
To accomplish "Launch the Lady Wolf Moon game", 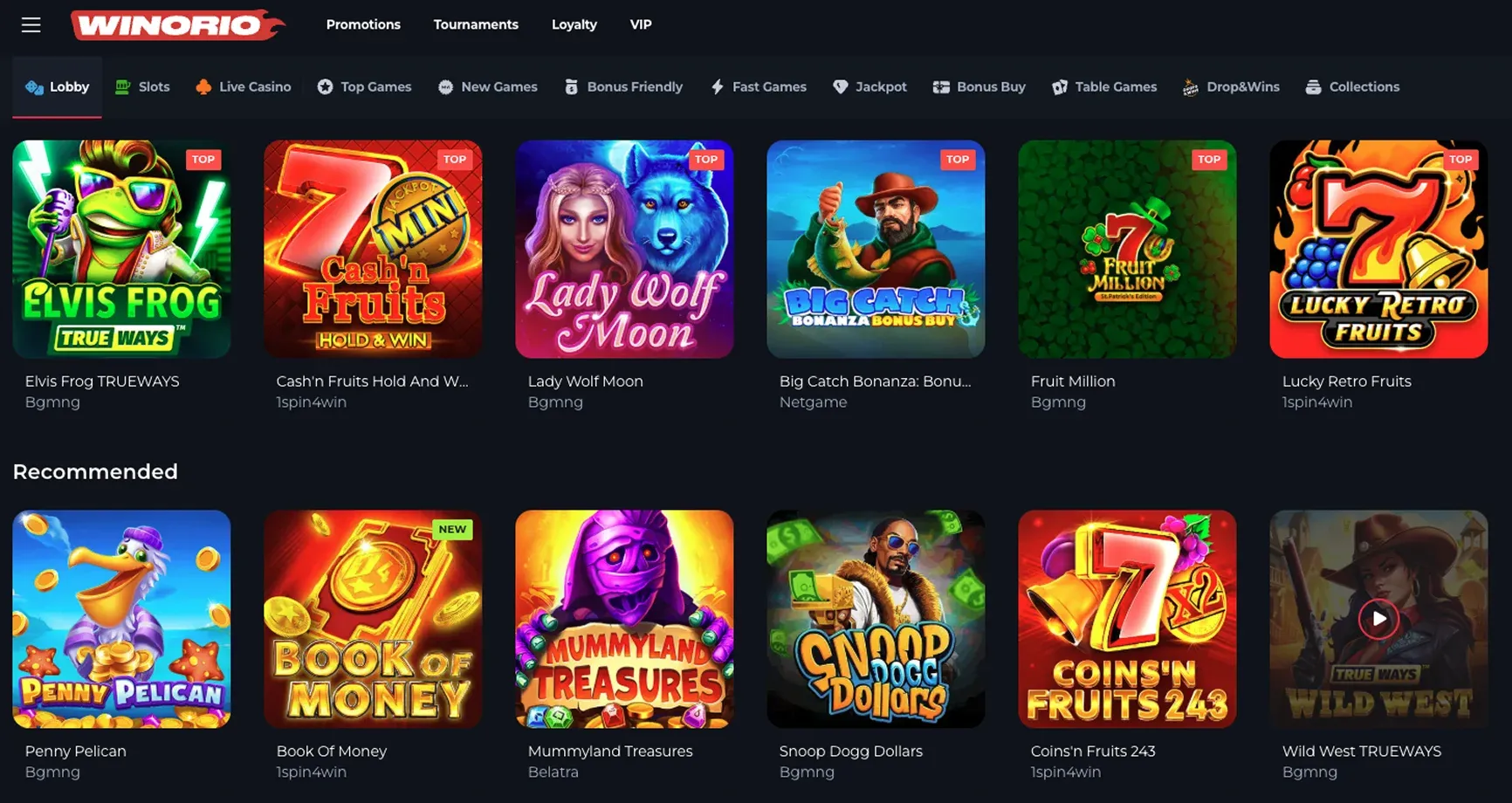I will [624, 249].
